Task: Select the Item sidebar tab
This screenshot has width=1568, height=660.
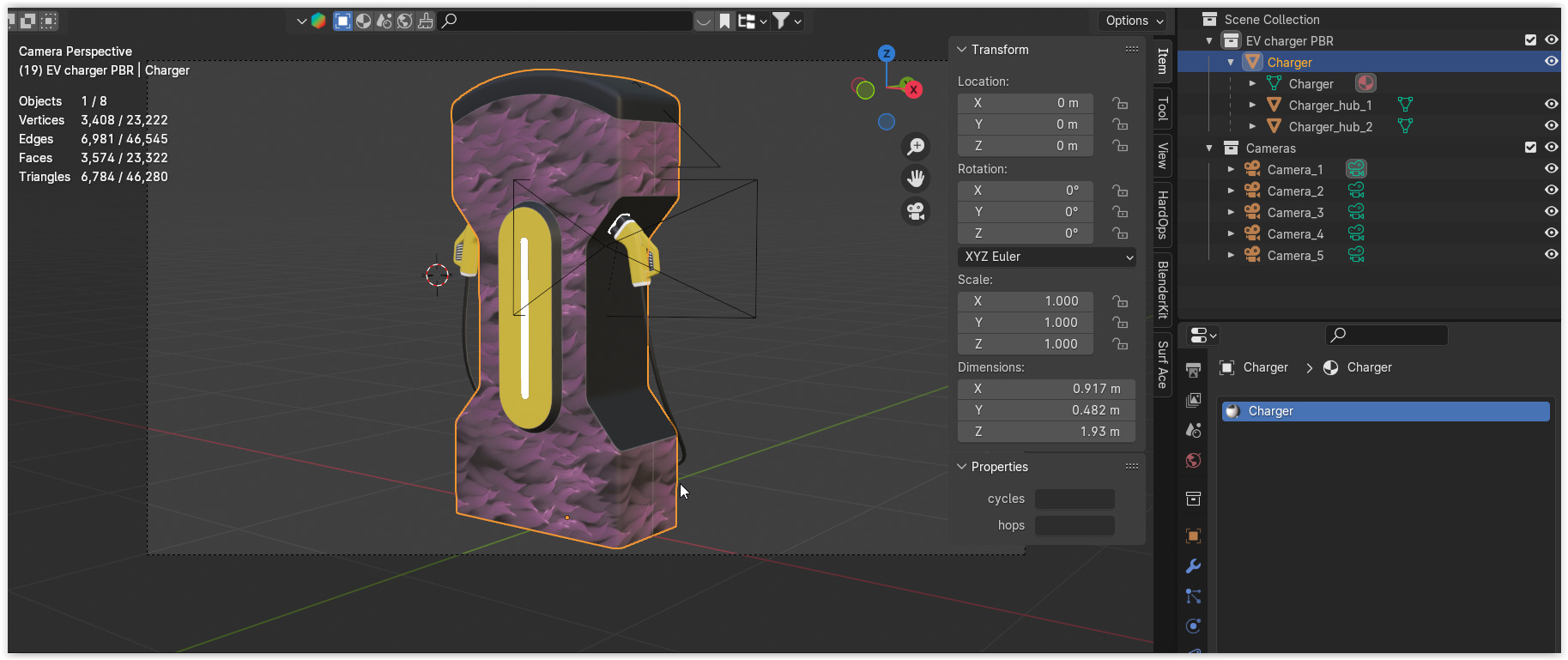Action: pyautogui.click(x=1163, y=61)
